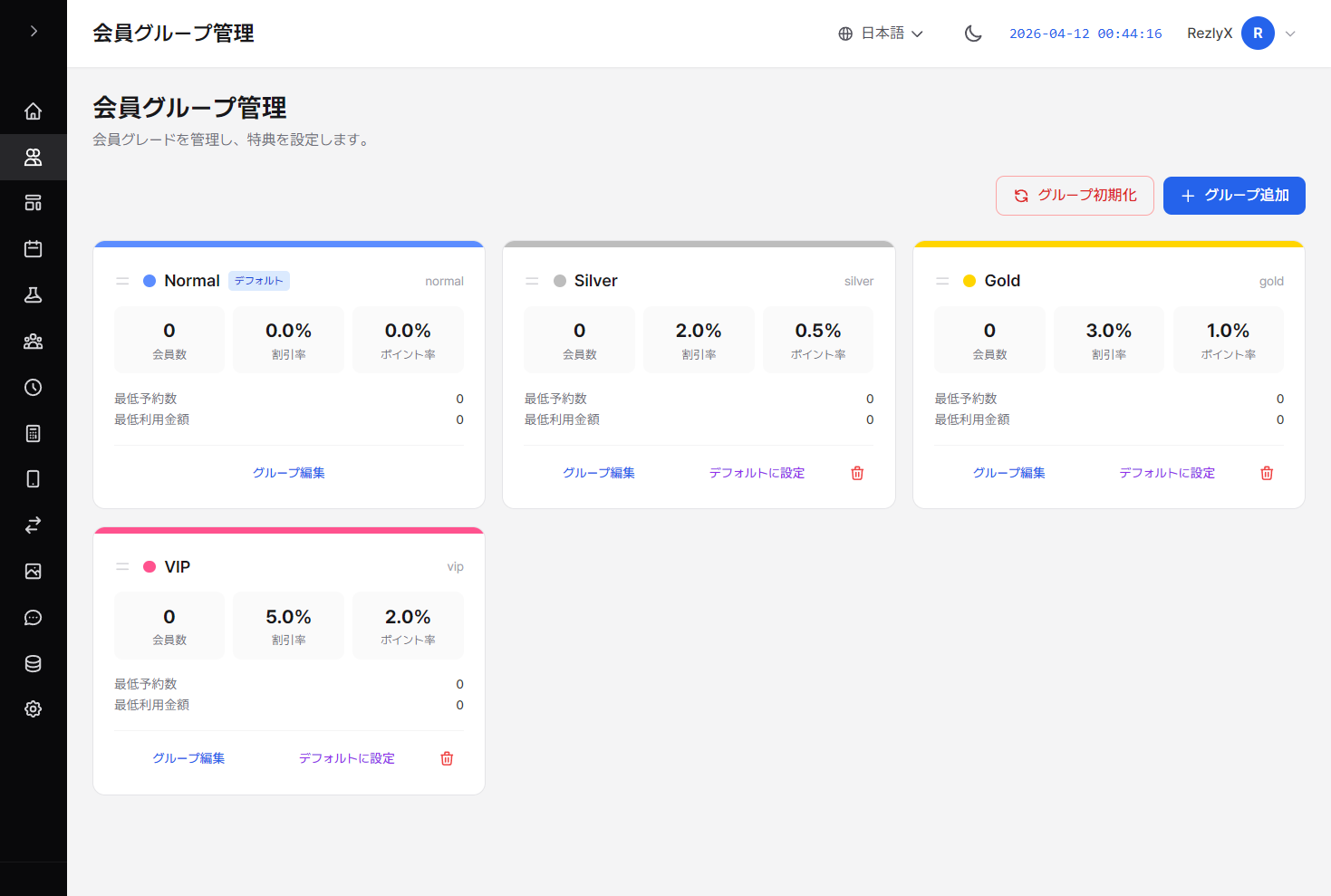Click the pink color dot of VIP

coord(149,566)
